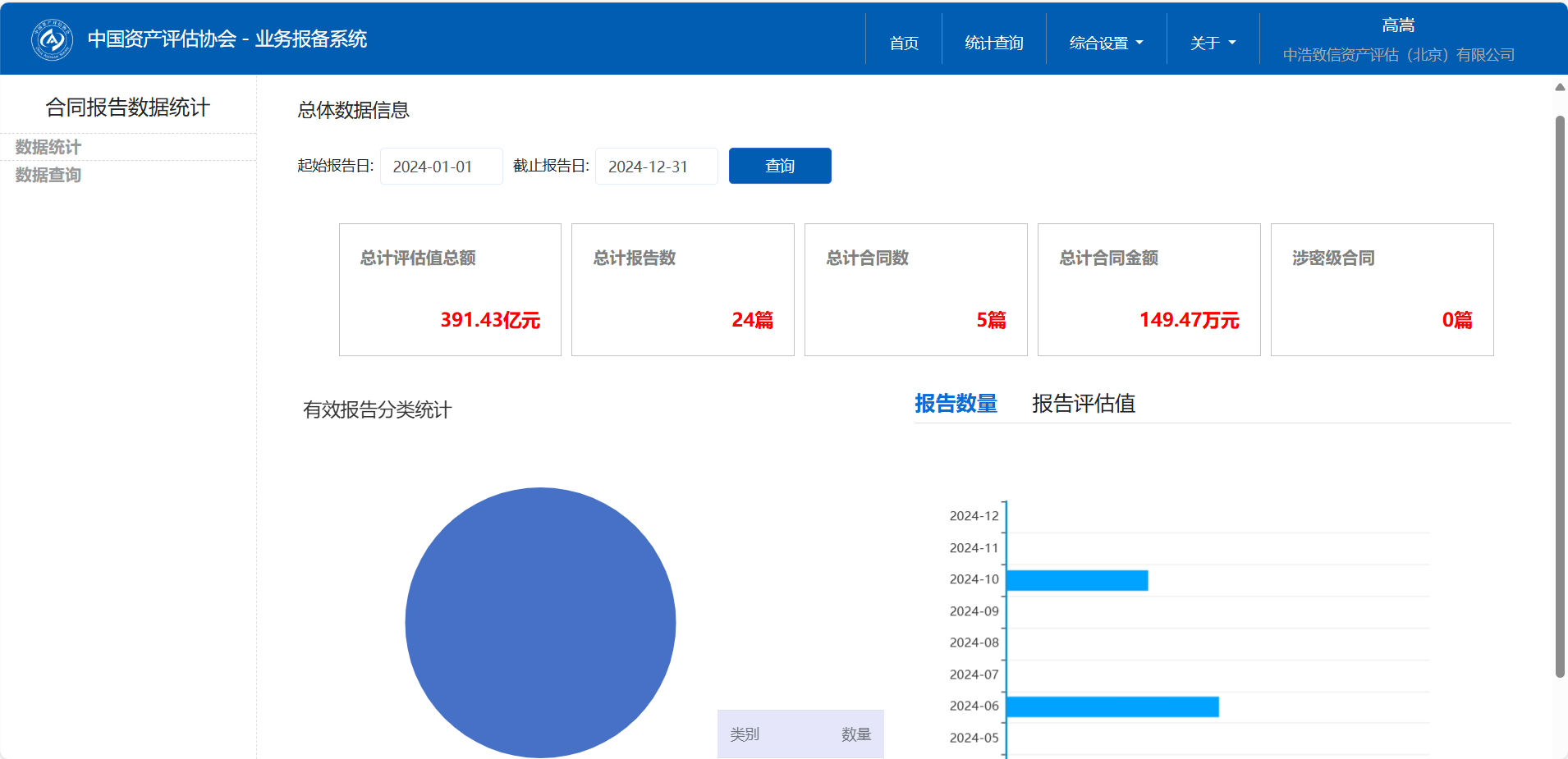
Task: Click the 总计评估值总额 card
Action: (450, 290)
